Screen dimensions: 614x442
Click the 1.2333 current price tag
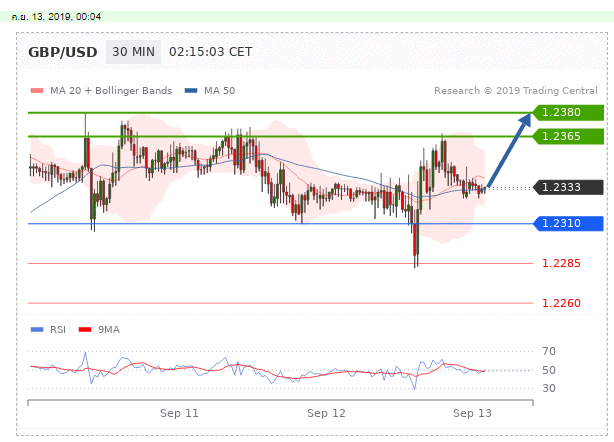(568, 187)
